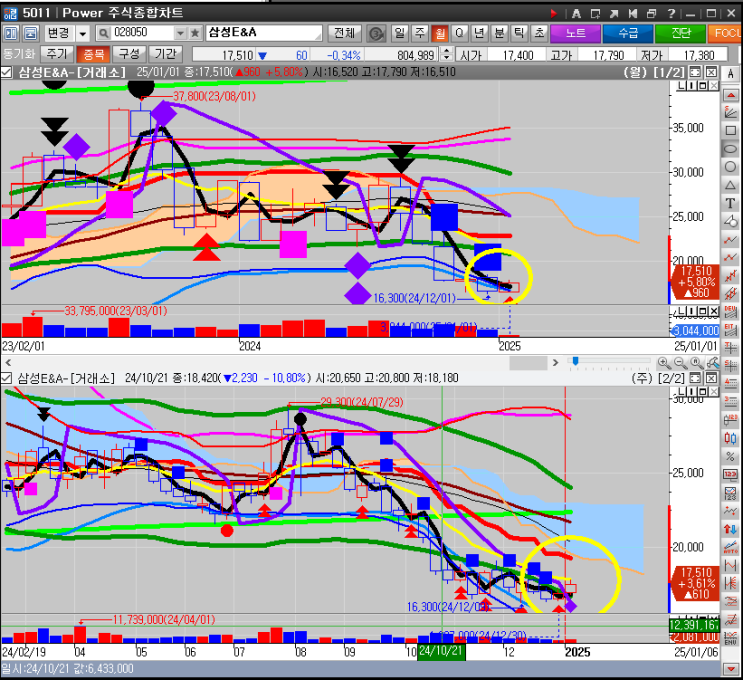This screenshot has height=680, width=743.
Task: Expand sidebar down with red down arrow
Action: pyautogui.click(x=730, y=668)
